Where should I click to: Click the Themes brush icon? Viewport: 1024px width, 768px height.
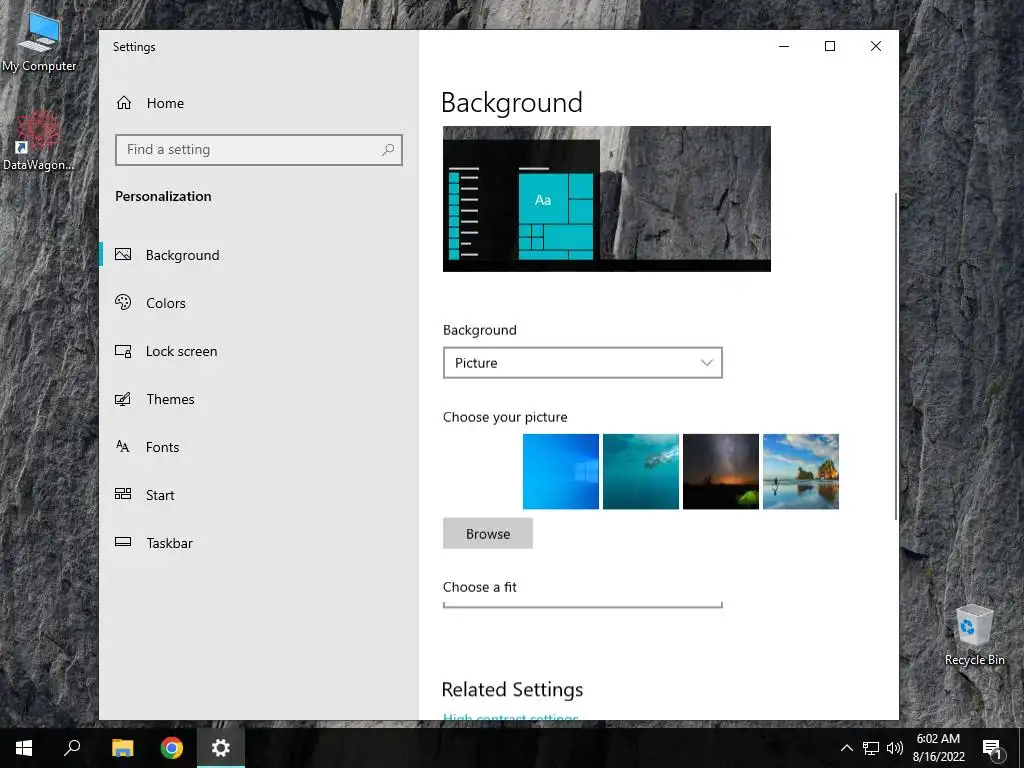click(x=123, y=398)
